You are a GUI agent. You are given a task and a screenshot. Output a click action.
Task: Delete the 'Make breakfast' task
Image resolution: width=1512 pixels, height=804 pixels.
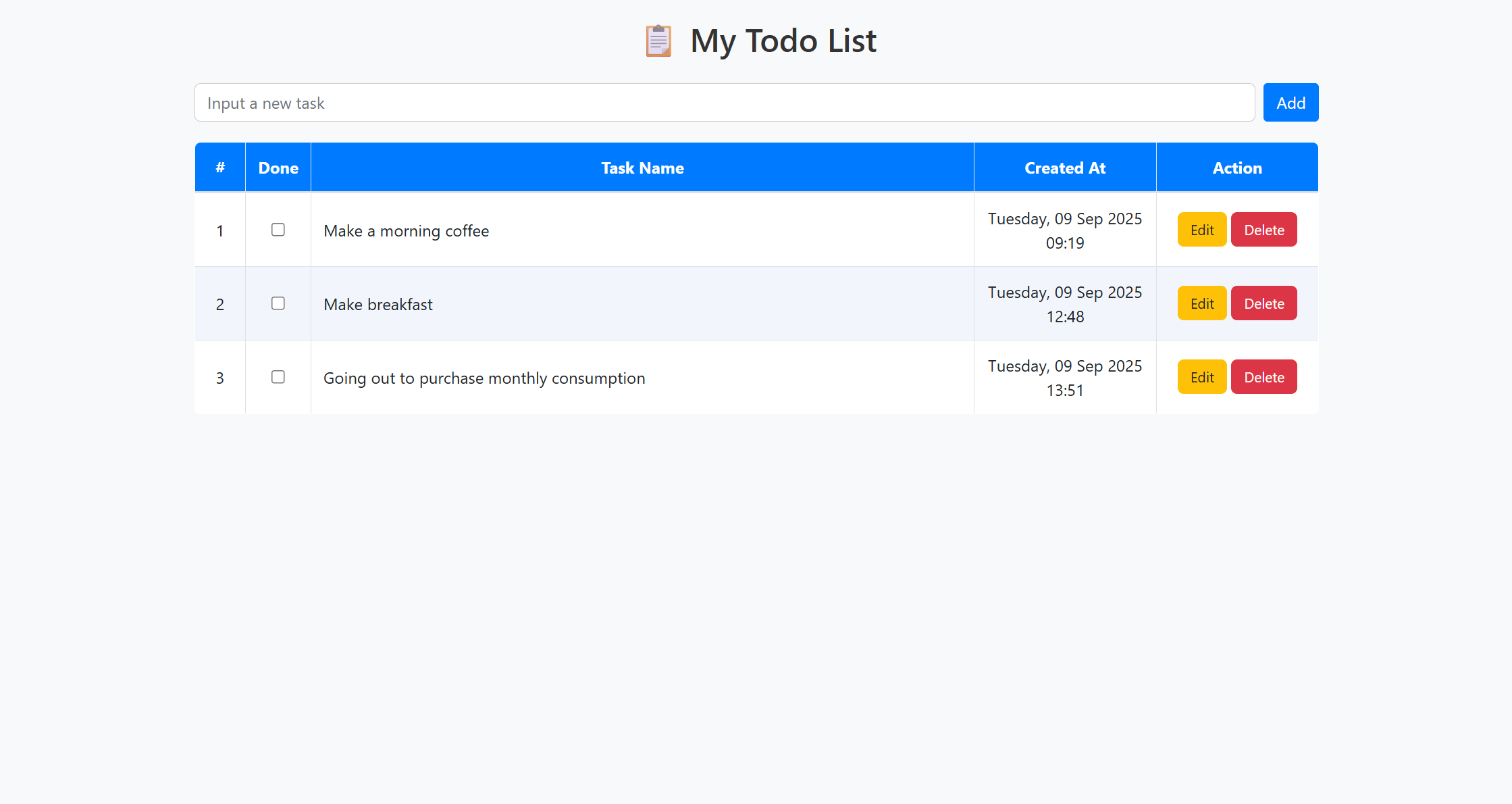click(1263, 303)
